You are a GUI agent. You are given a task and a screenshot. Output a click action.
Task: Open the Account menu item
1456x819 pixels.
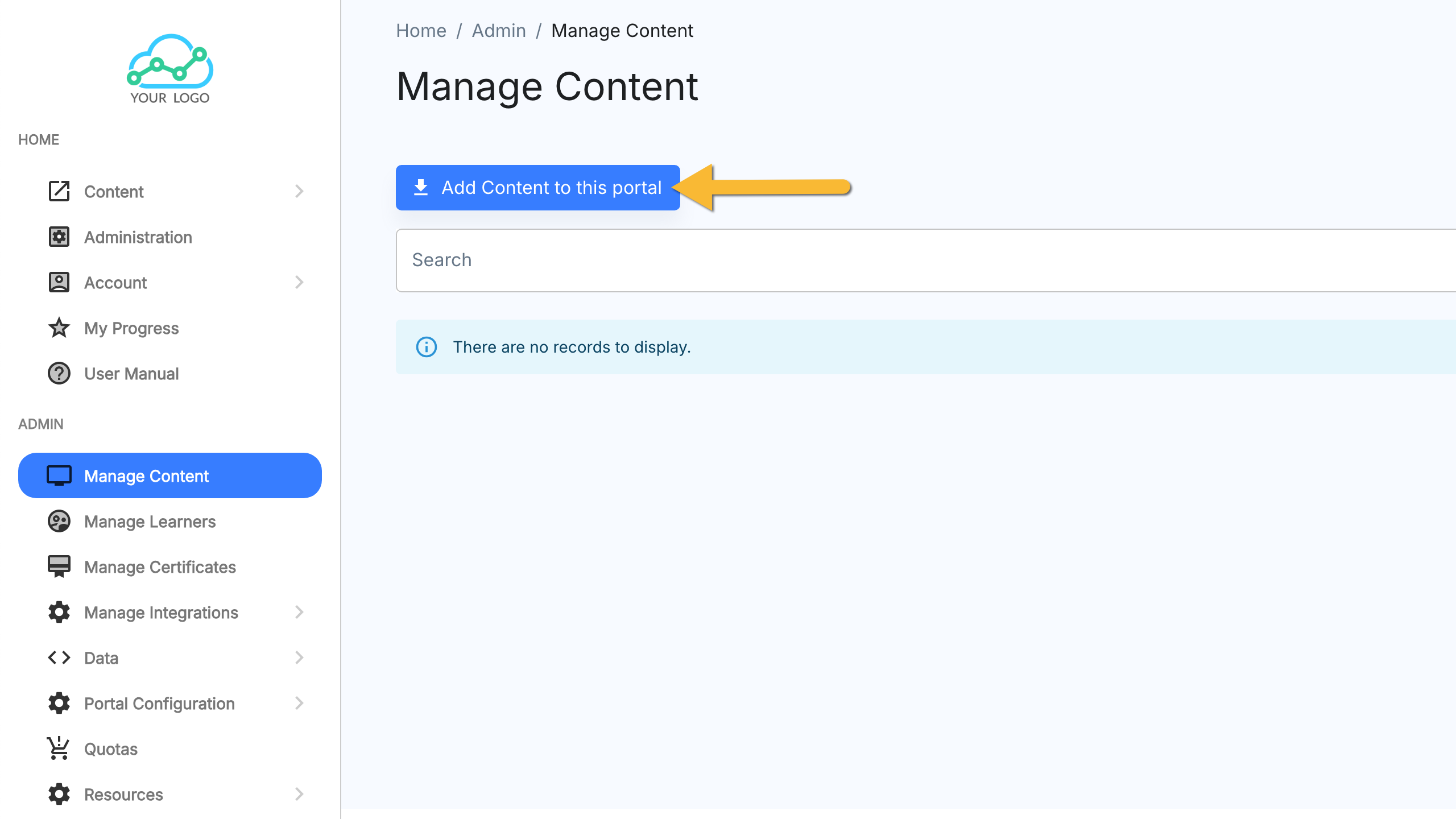coord(115,282)
